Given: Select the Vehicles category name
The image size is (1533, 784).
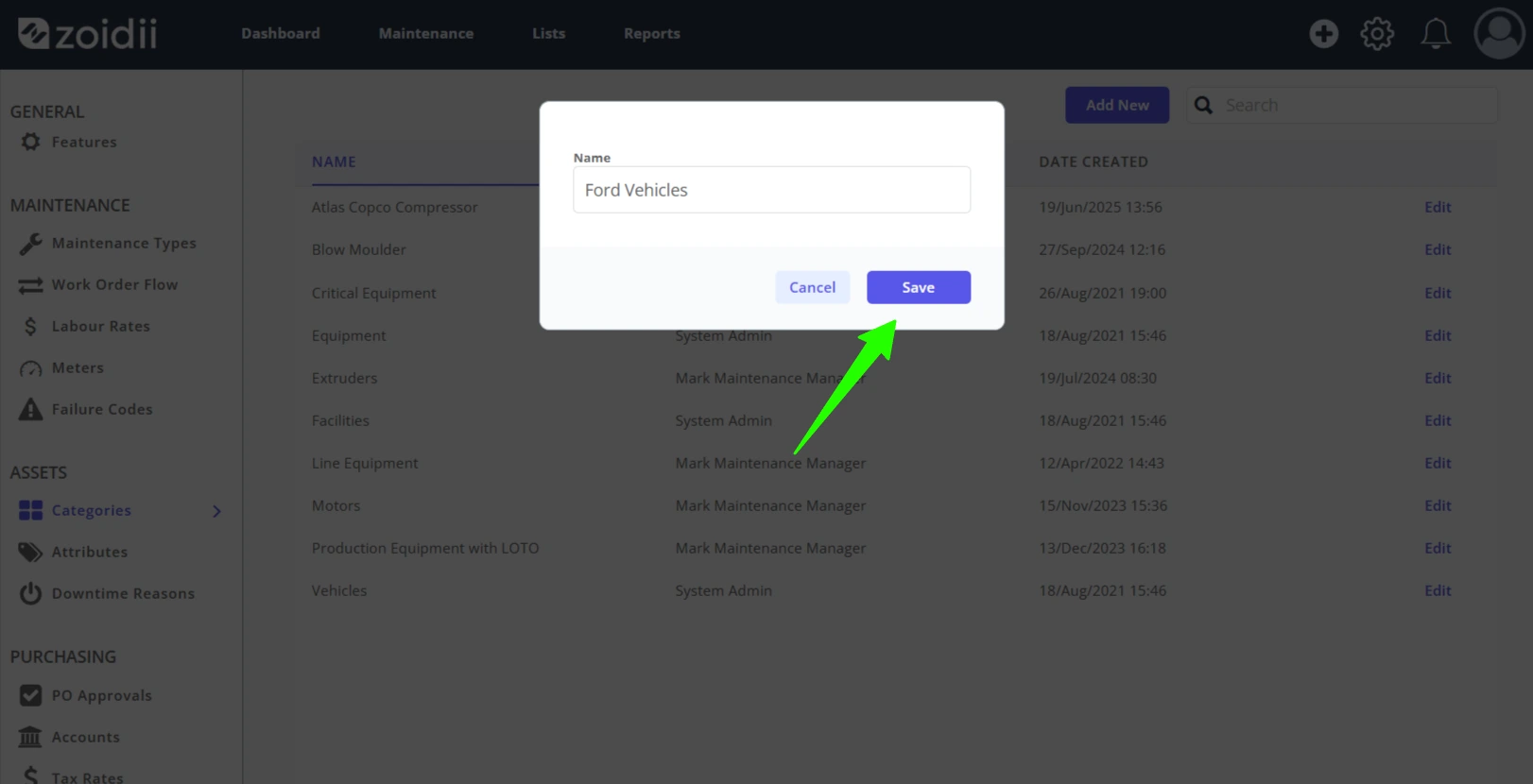Looking at the screenshot, I should click(x=339, y=590).
